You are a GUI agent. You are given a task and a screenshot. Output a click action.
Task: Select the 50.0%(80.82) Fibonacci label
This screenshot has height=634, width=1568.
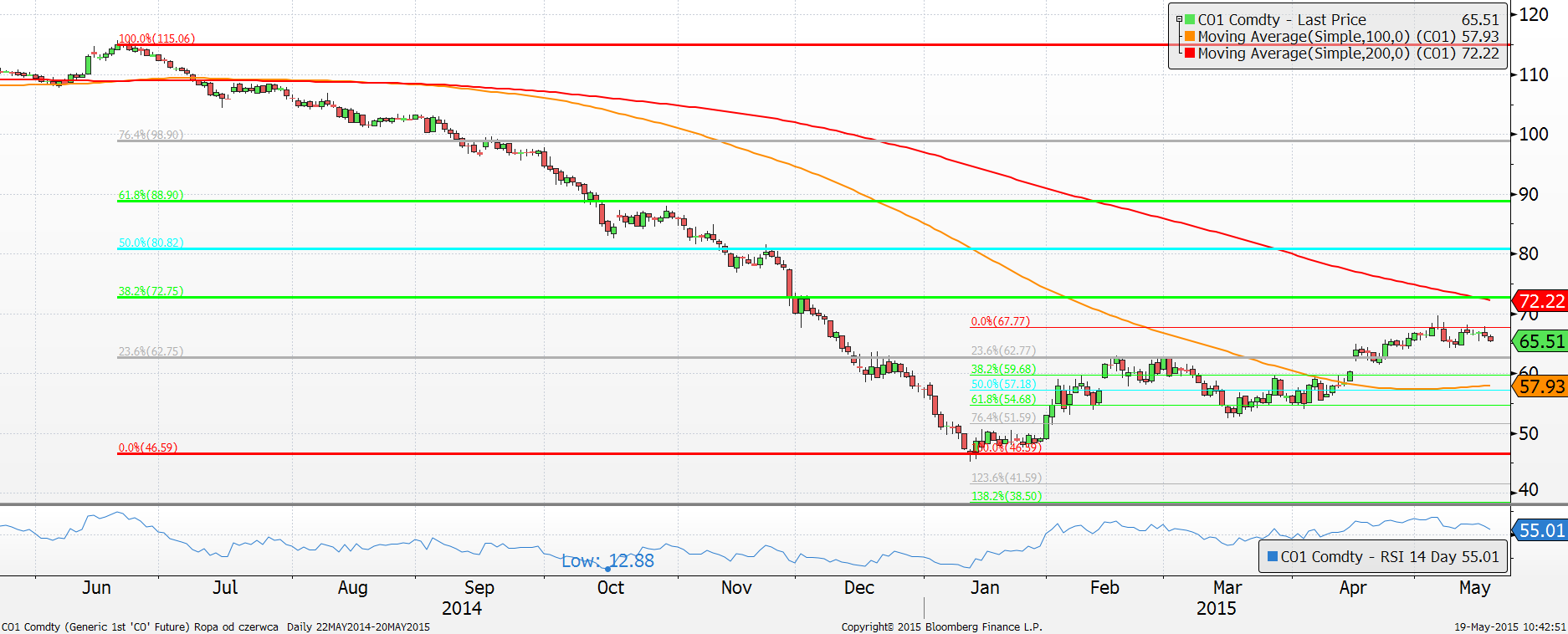coord(151,243)
